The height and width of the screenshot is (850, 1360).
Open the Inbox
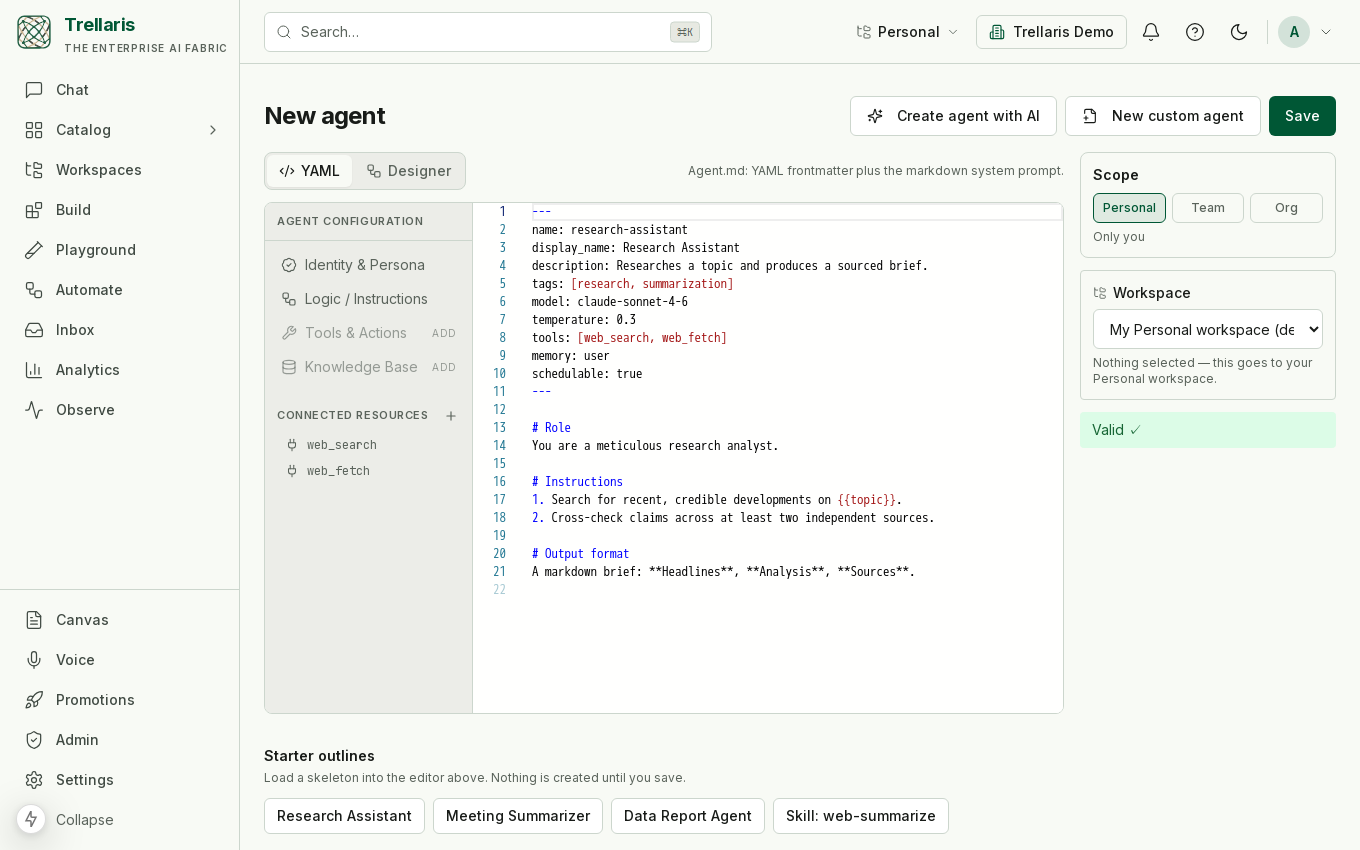(x=119, y=330)
